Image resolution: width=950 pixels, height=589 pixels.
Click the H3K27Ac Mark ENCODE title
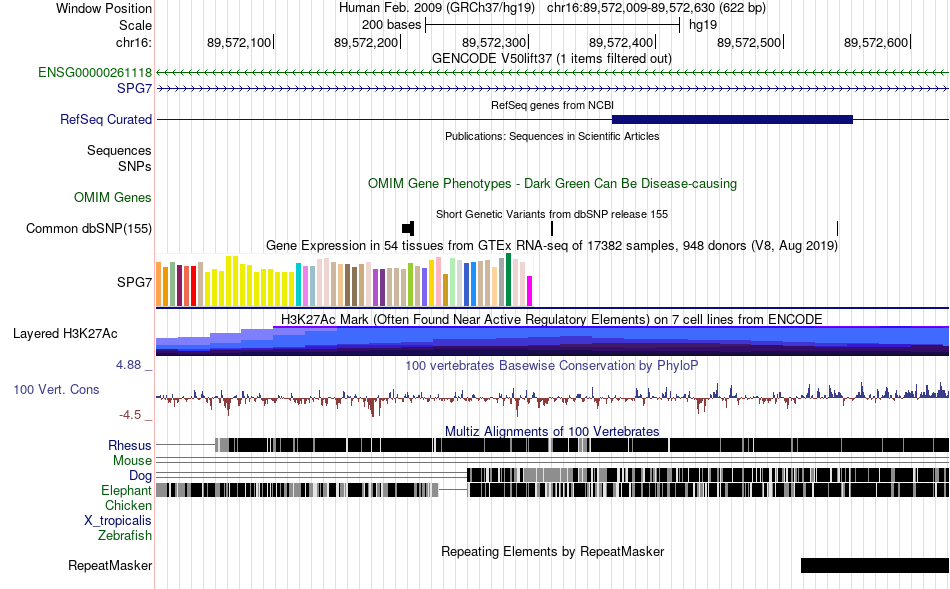tap(552, 319)
